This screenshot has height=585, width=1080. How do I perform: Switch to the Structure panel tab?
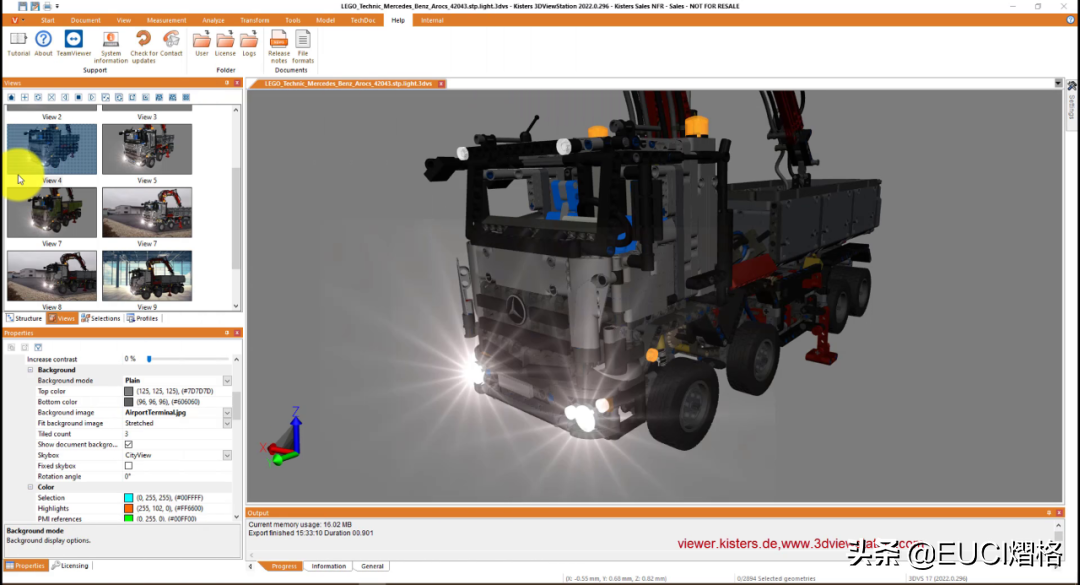coord(24,318)
